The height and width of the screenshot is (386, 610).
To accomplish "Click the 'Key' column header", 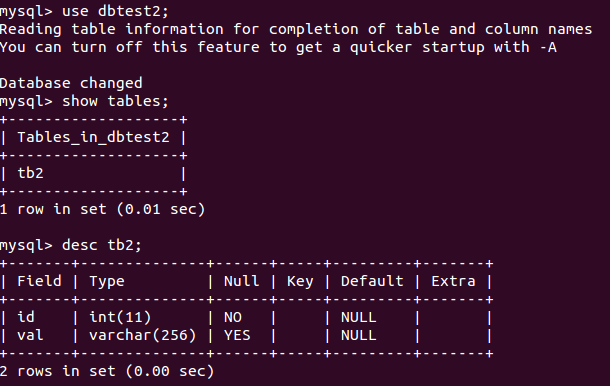I will [300, 281].
